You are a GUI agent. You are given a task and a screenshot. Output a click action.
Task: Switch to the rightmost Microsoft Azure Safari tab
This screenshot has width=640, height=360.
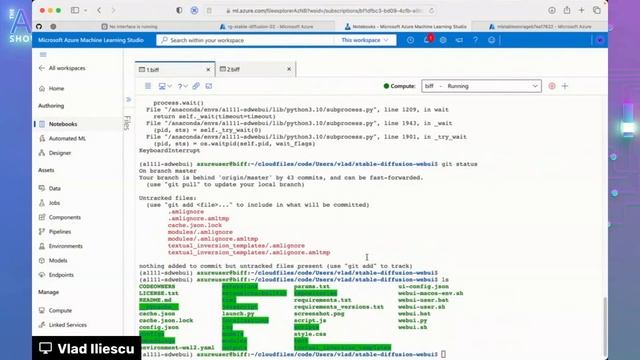[540, 27]
